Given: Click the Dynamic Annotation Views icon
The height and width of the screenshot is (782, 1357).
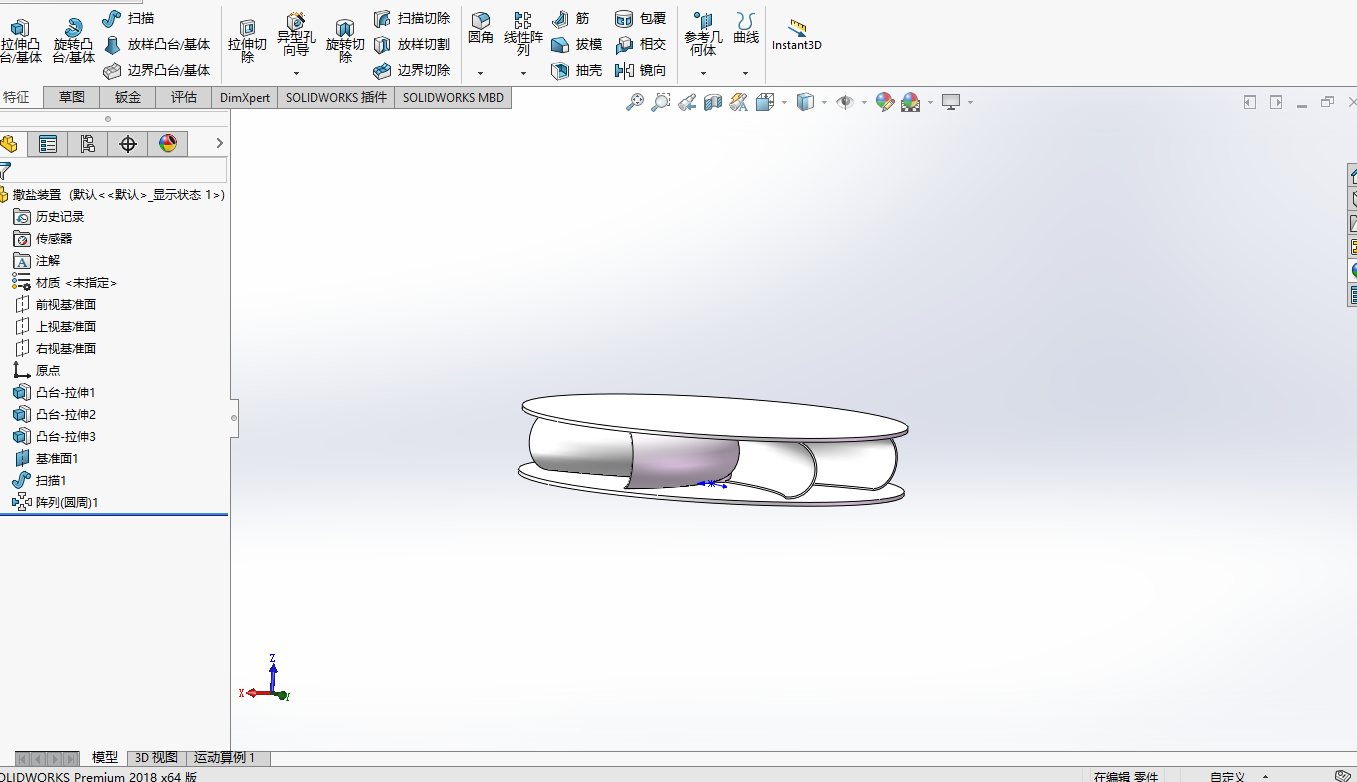Looking at the screenshot, I should coord(739,102).
